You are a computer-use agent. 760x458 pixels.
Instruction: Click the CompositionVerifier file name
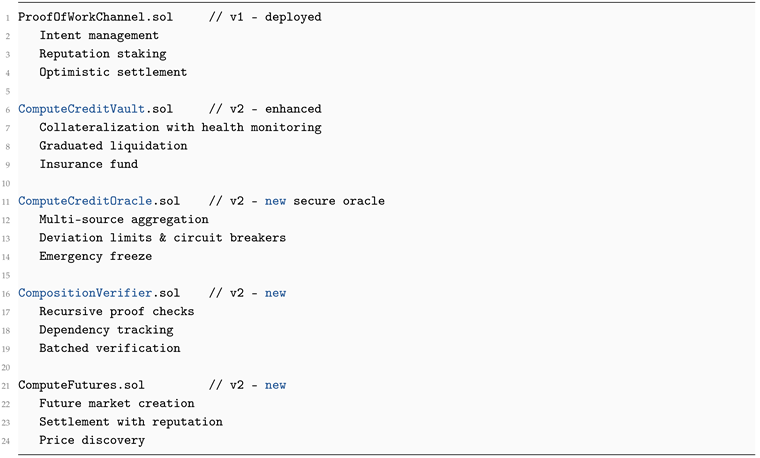(84, 293)
